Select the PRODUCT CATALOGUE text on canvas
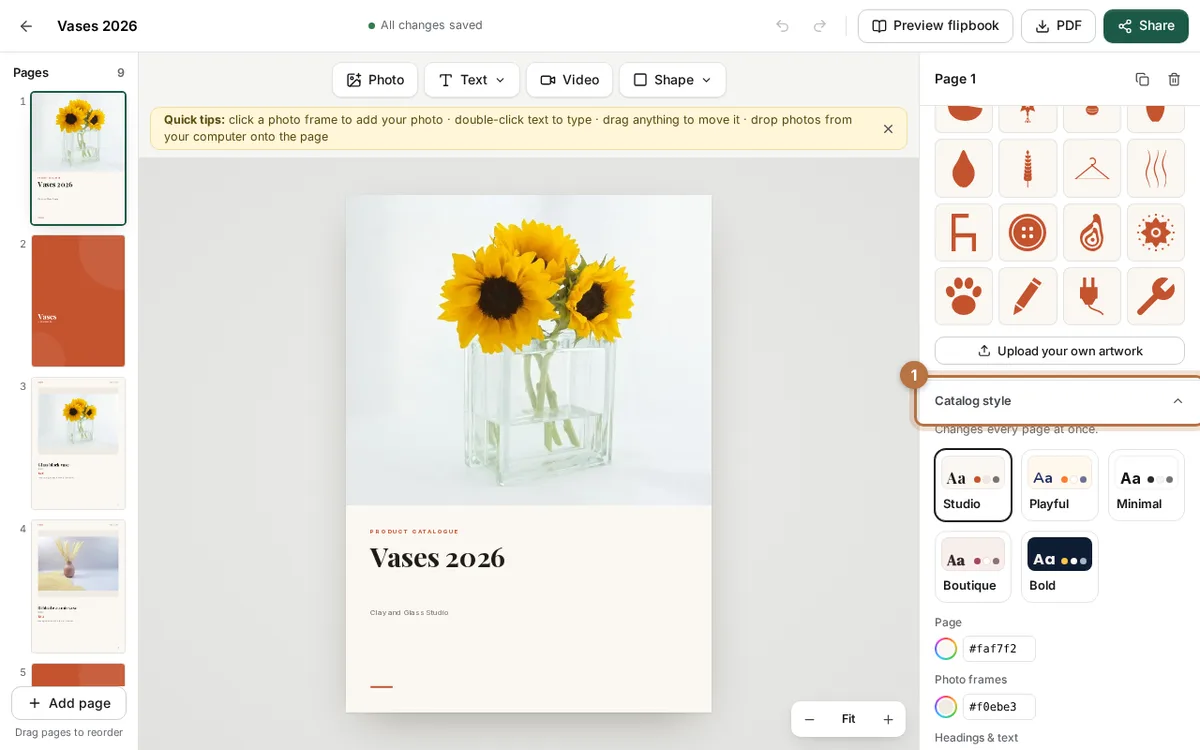 (414, 532)
